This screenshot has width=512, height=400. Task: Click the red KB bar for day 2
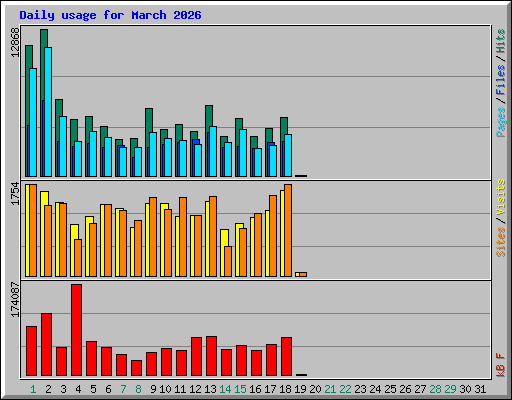pyautogui.click(x=46, y=345)
